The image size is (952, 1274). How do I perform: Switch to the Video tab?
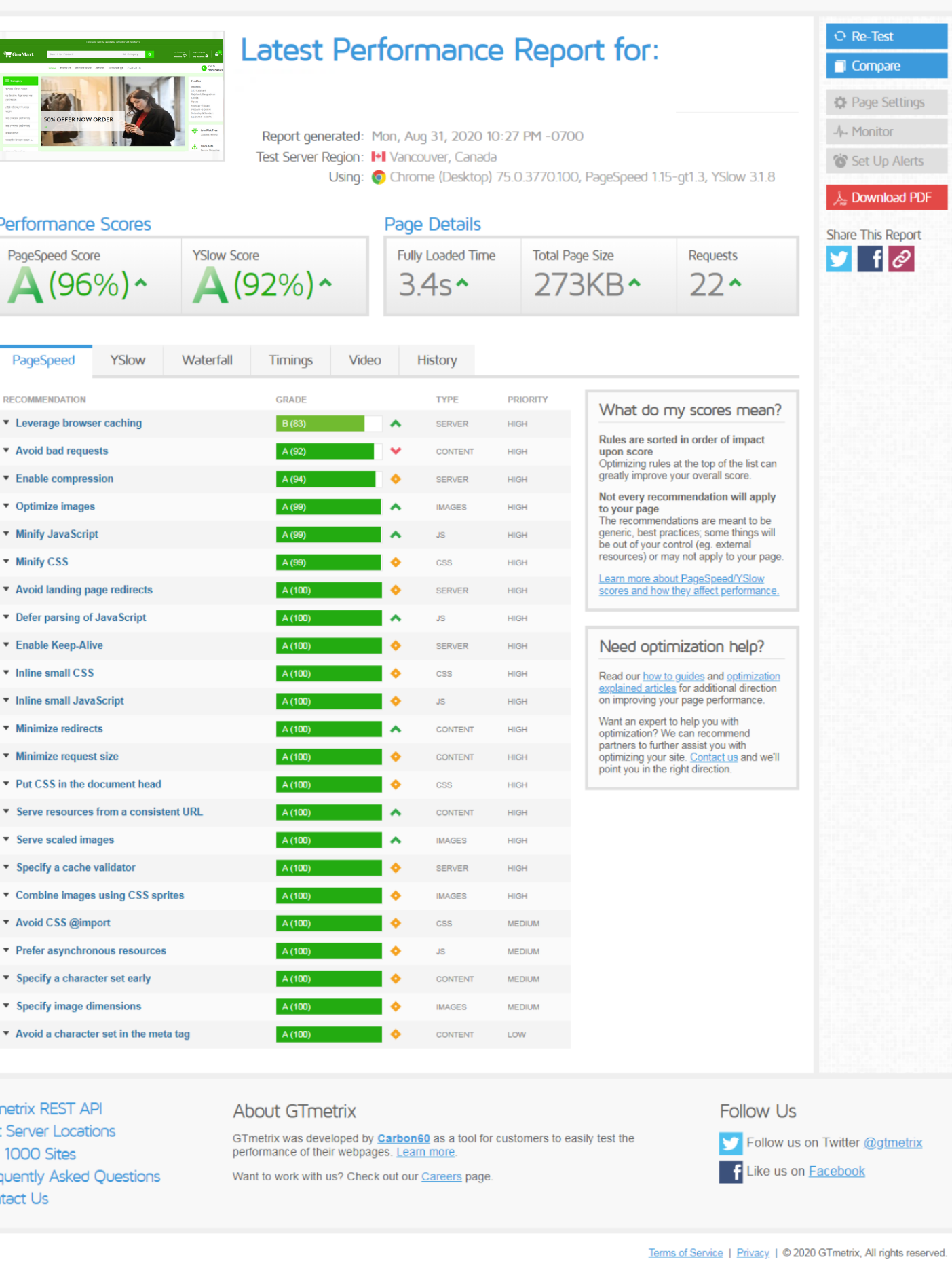[364, 360]
